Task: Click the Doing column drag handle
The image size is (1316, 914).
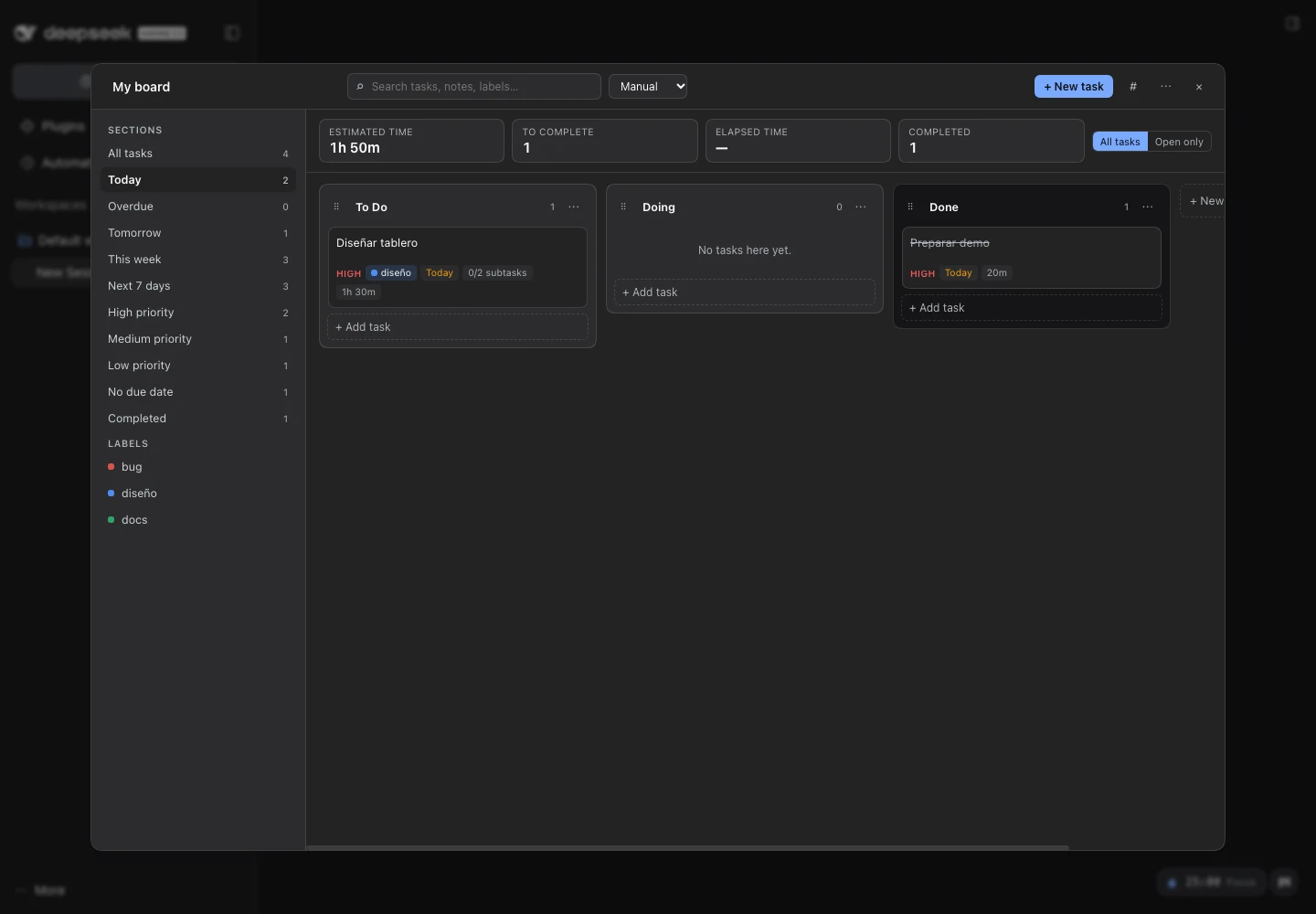Action: click(623, 207)
